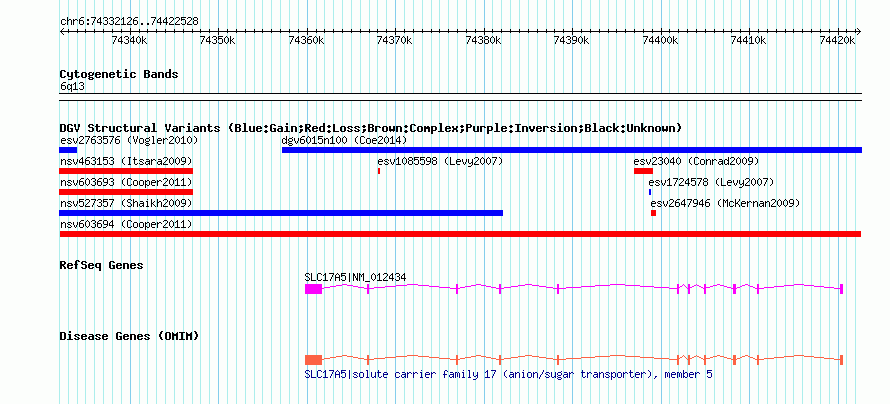The width and height of the screenshot is (890, 404).
Task: Open nsv527357 (Shaikh2009) variant label
Action: (x=126, y=203)
